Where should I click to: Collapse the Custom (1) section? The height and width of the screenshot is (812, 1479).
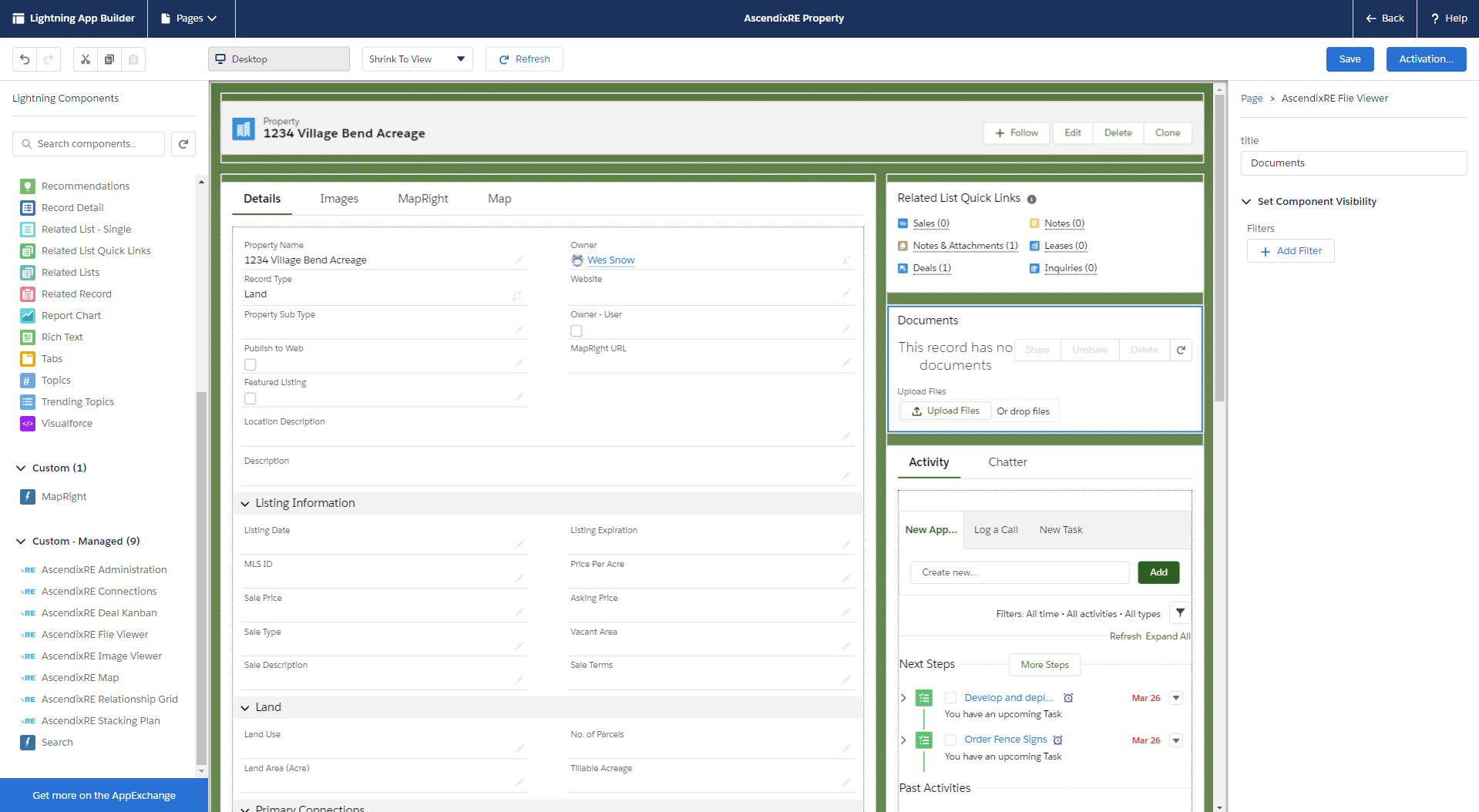(x=21, y=468)
